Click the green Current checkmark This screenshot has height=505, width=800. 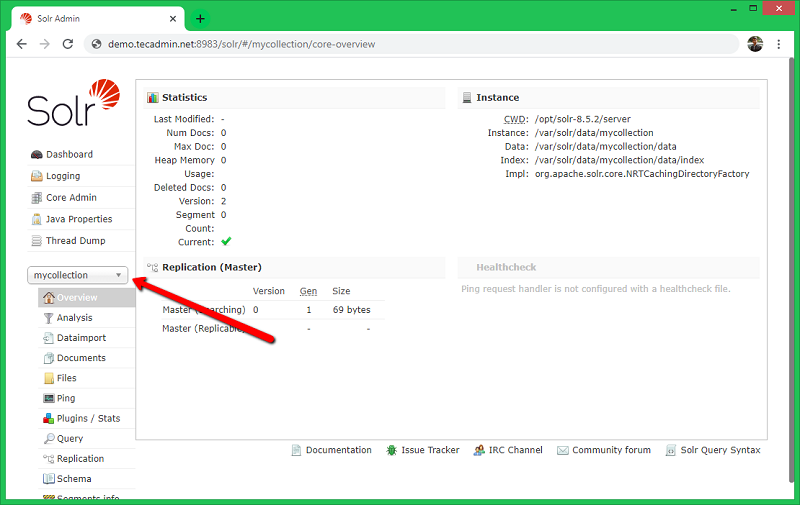click(226, 241)
